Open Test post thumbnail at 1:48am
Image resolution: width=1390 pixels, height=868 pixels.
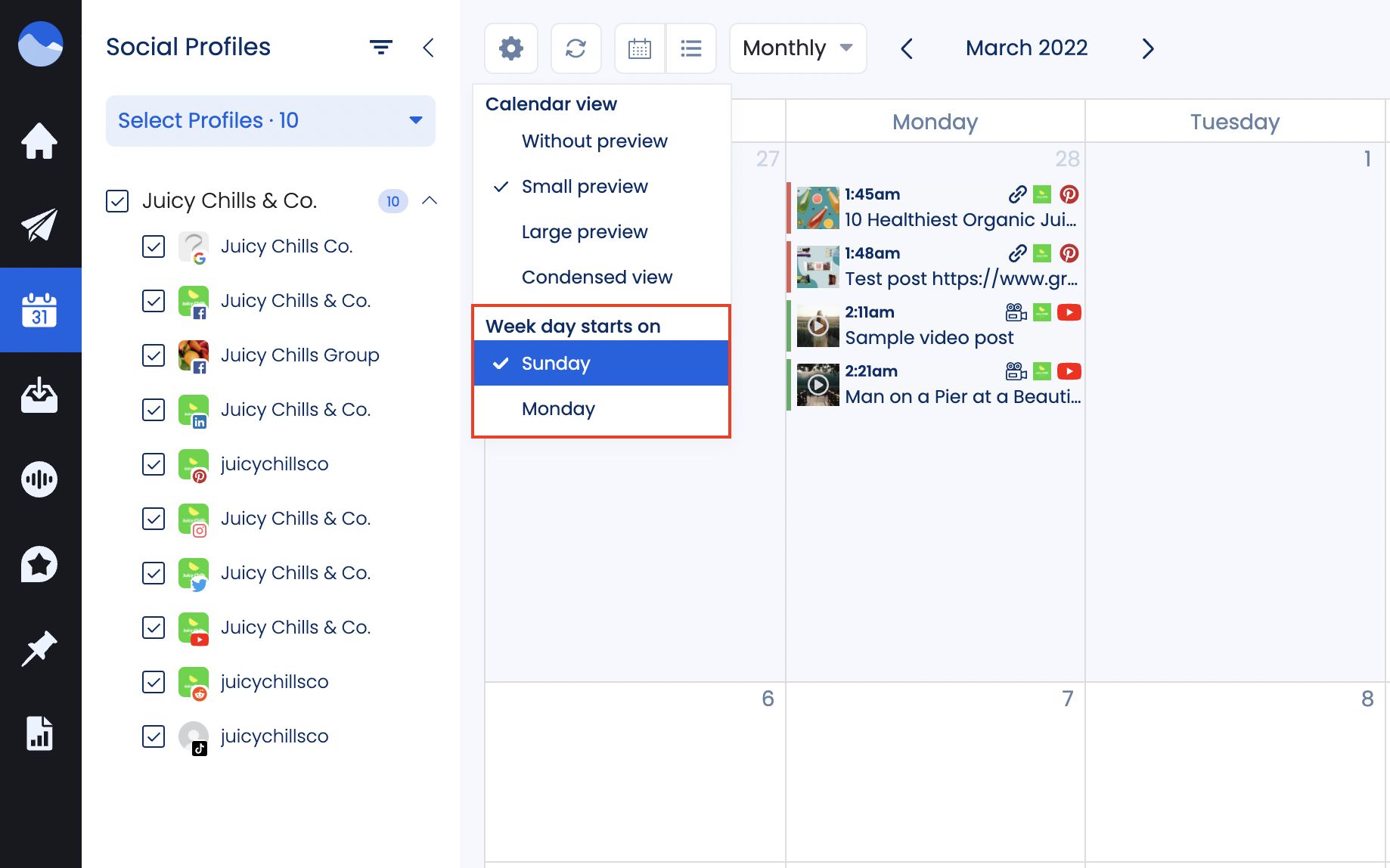818,267
